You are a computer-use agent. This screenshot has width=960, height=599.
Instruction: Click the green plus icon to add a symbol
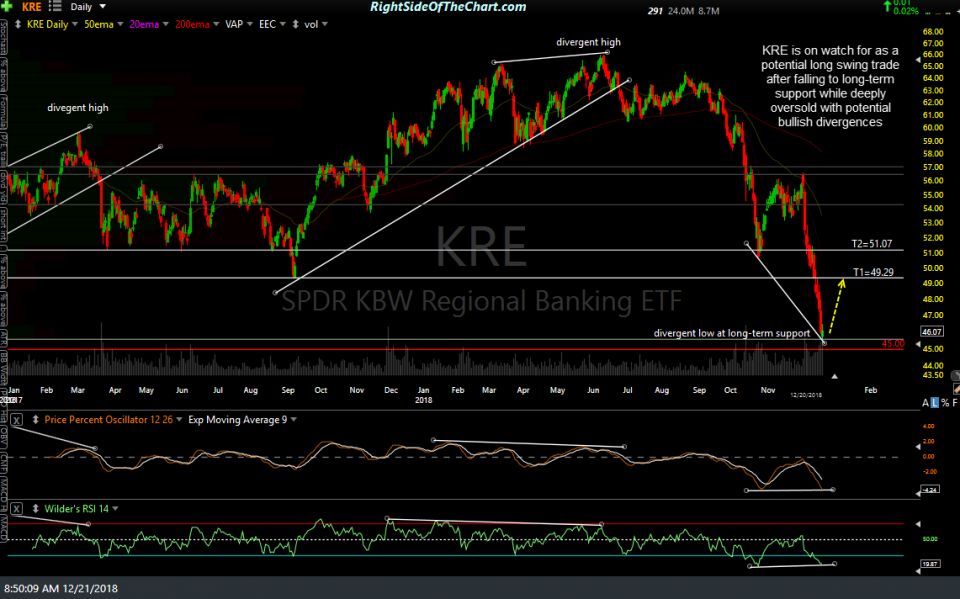click(7, 6)
